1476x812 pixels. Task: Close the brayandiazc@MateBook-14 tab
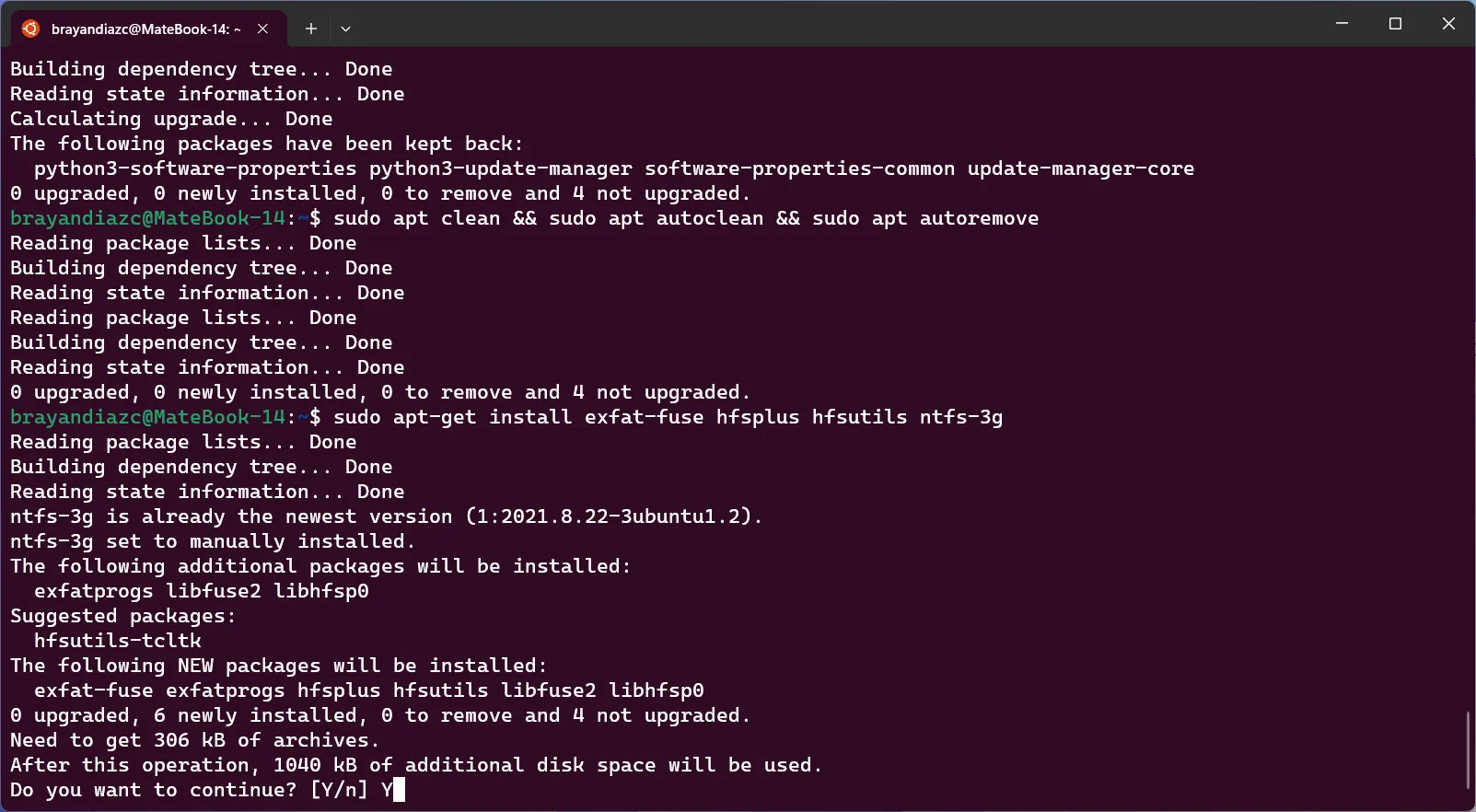pos(263,29)
